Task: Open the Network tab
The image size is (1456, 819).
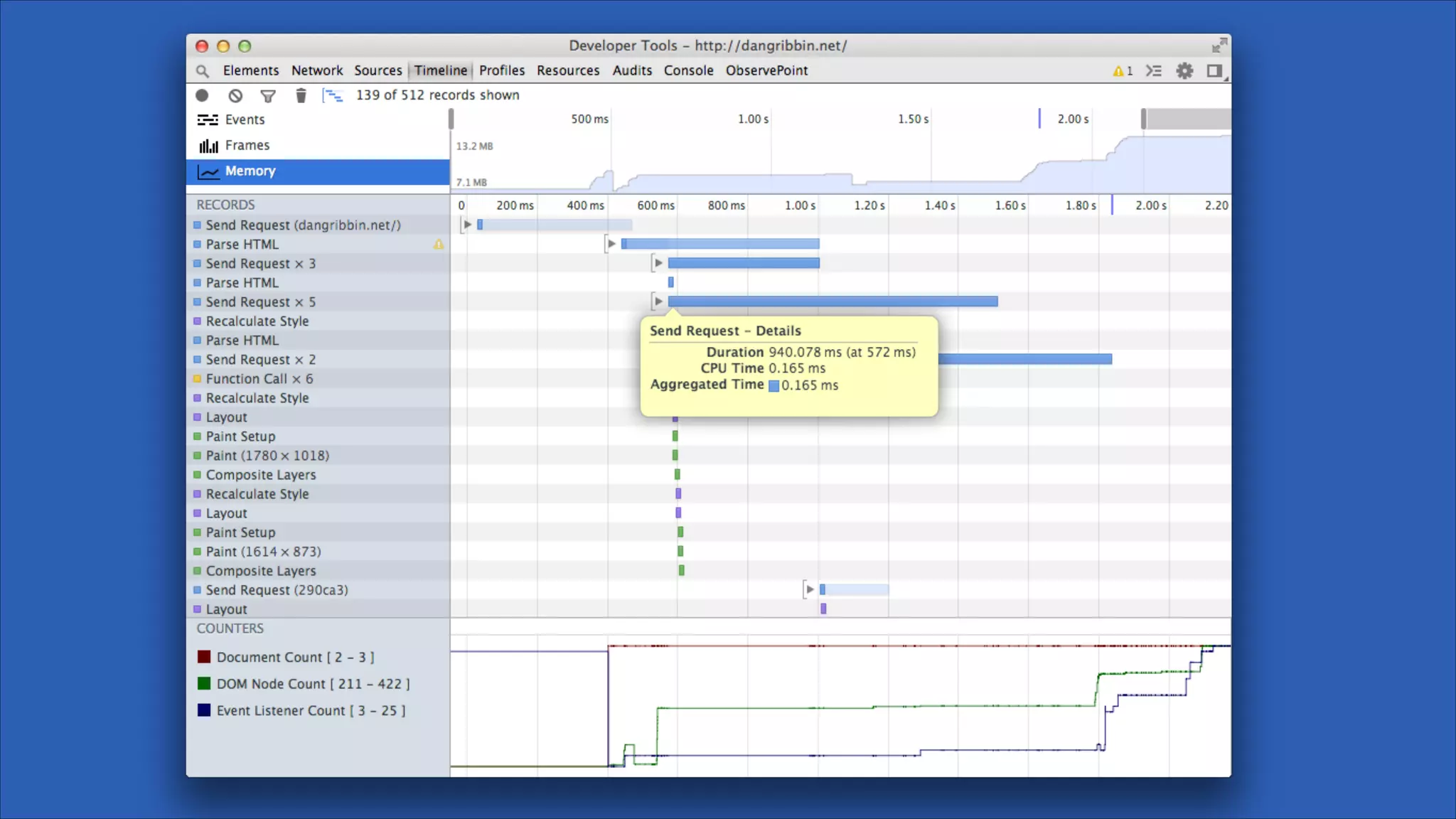Action: coord(317,70)
